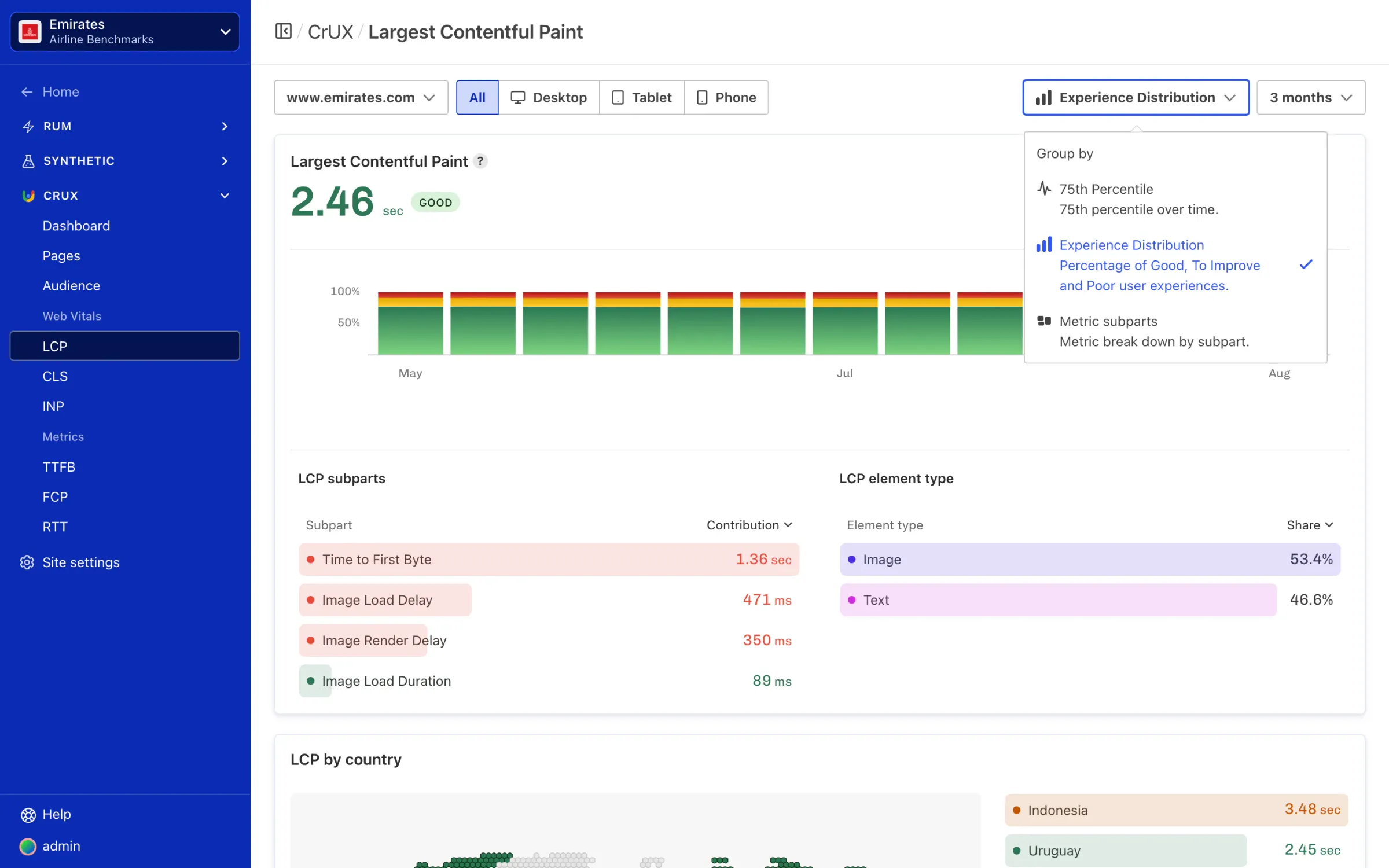Click the CrUX logo icon
Image resolution: width=1389 pixels, height=868 pixels.
28,196
